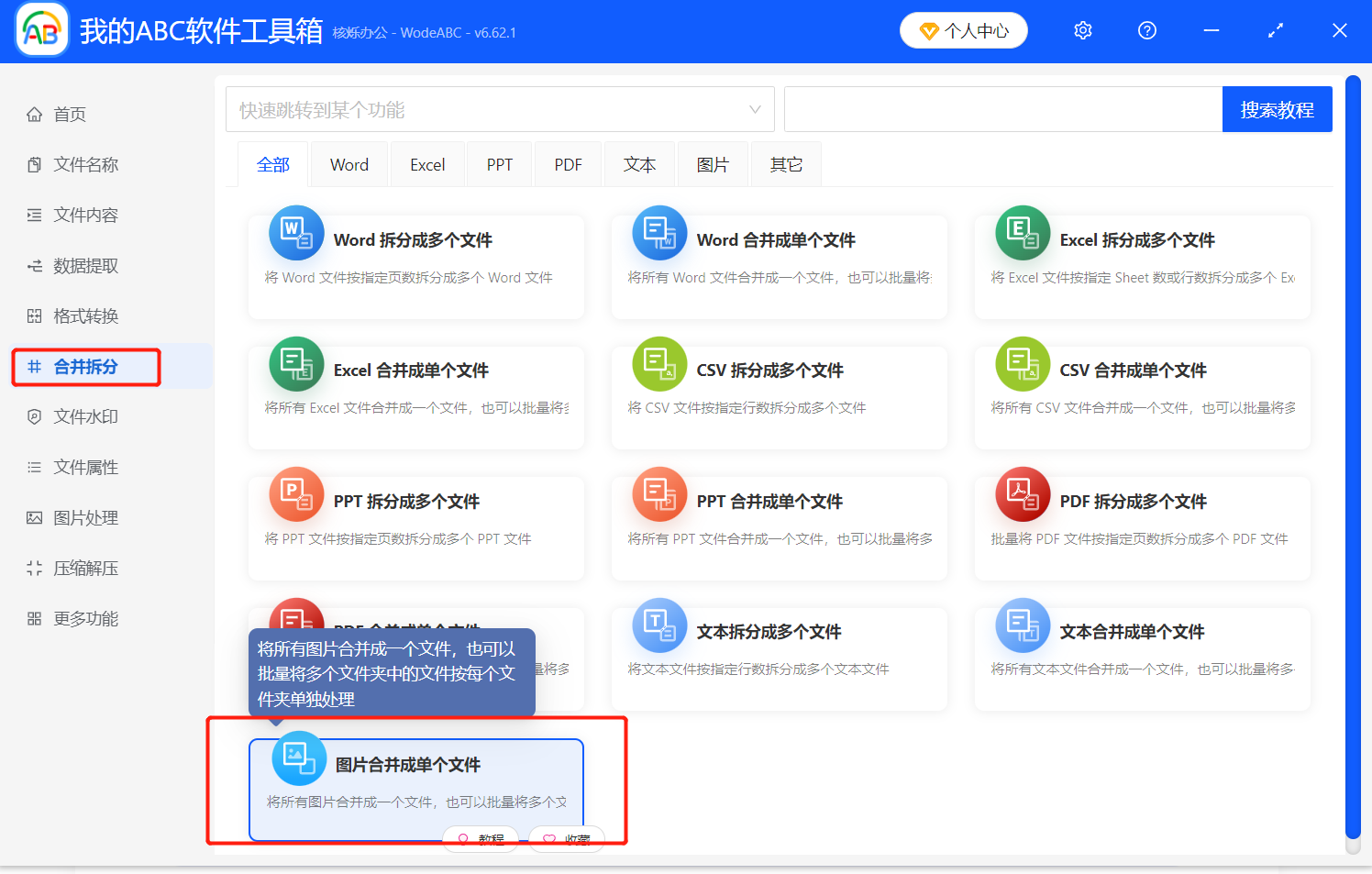Open 更多功能 in the sidebar menu
Viewport: 1372px width, 874px height.
coord(34,618)
